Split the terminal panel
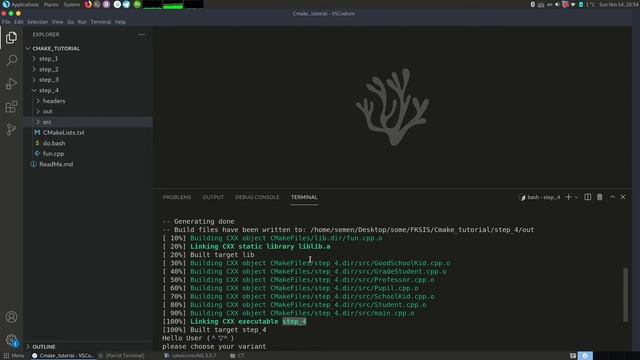Viewport: 640px width, 360px height. 587,197
